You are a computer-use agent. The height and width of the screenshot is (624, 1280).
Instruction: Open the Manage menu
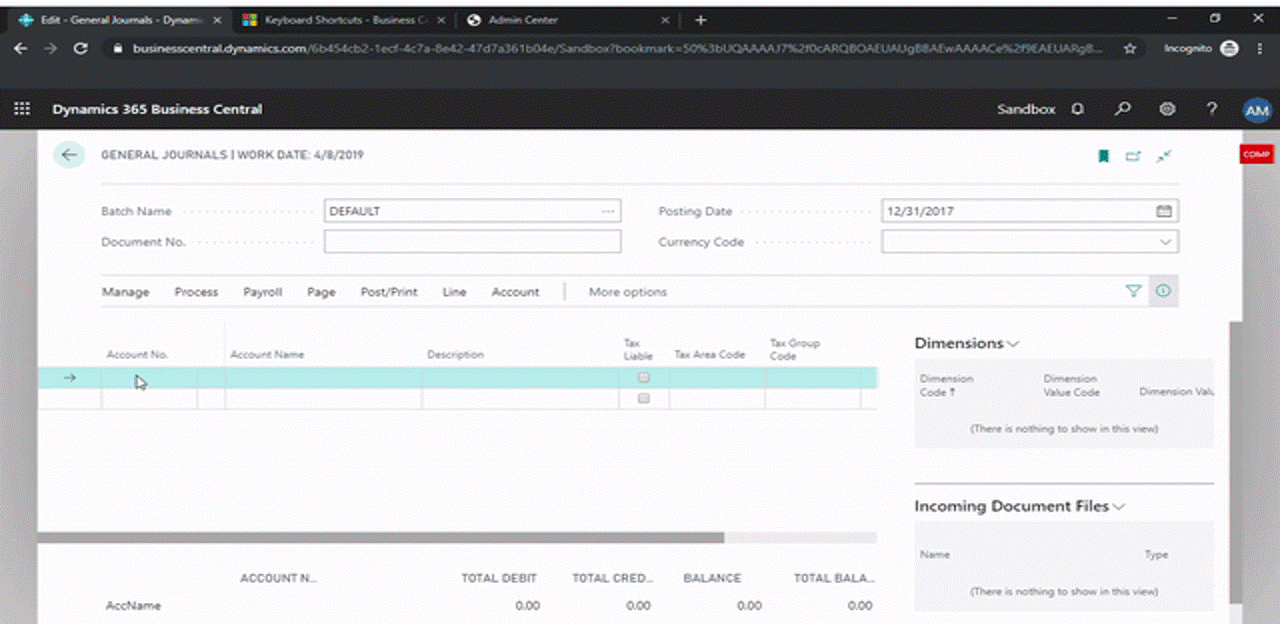click(125, 292)
